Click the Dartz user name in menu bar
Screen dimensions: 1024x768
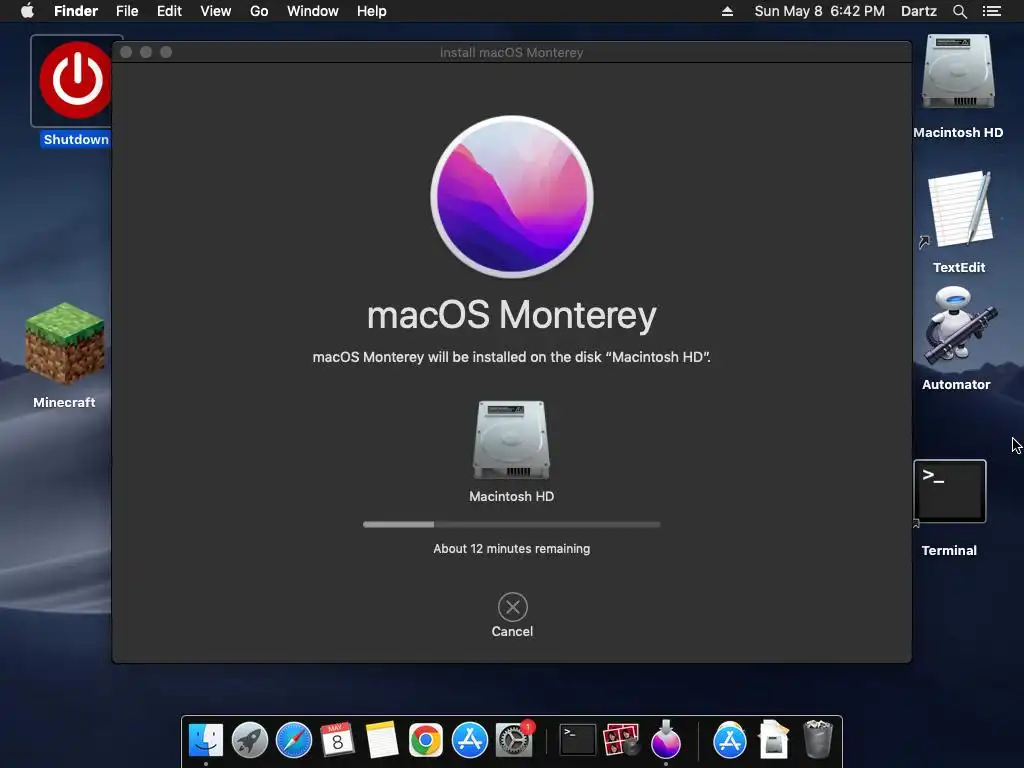click(x=918, y=11)
